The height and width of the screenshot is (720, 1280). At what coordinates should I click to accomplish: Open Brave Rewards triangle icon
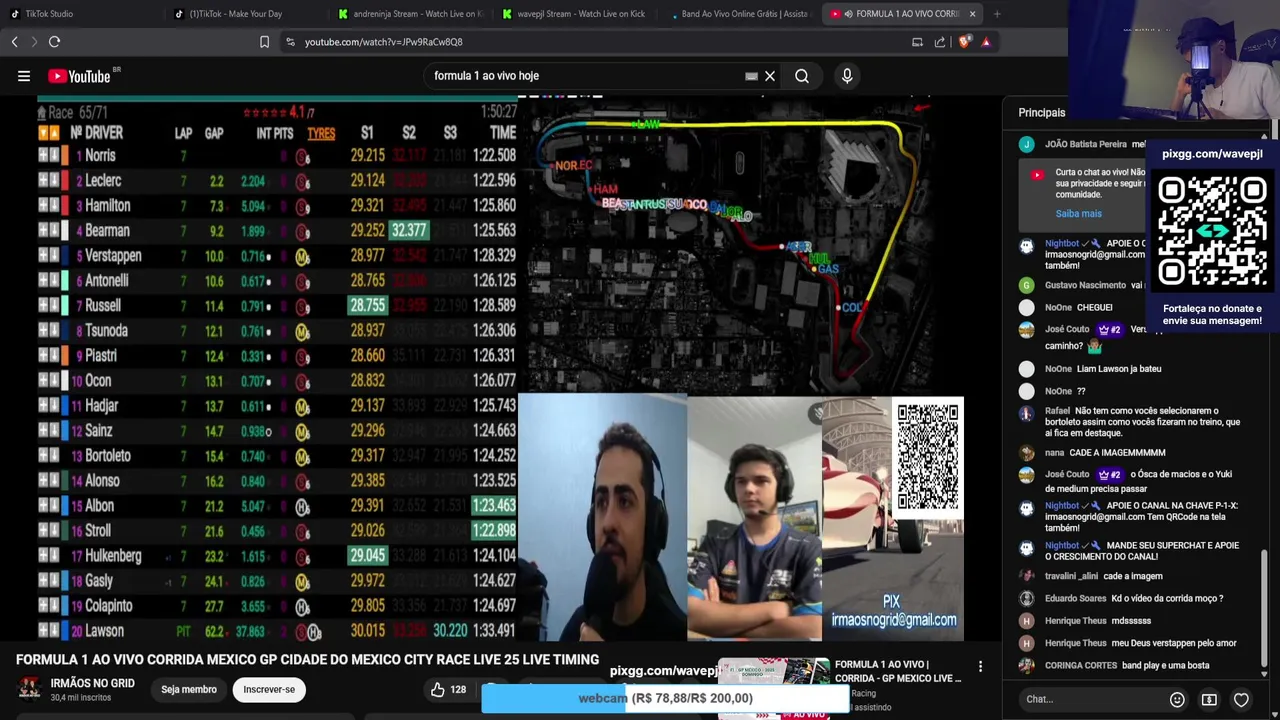pos(986,42)
